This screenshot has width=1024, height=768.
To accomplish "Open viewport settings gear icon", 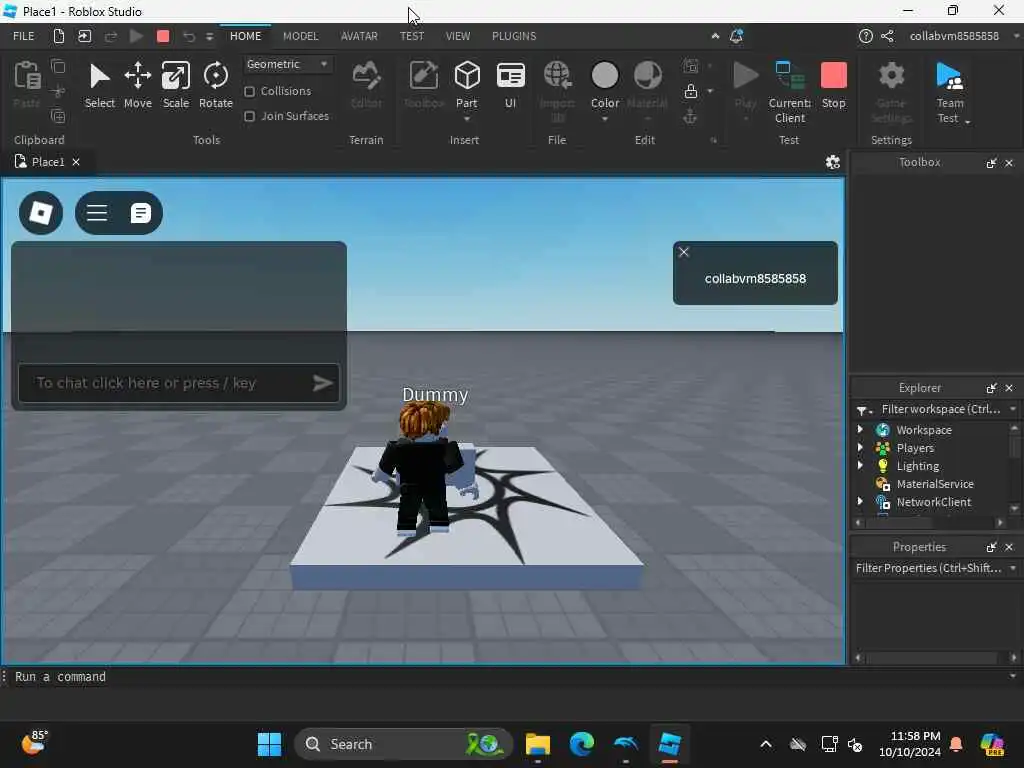I will pos(833,163).
